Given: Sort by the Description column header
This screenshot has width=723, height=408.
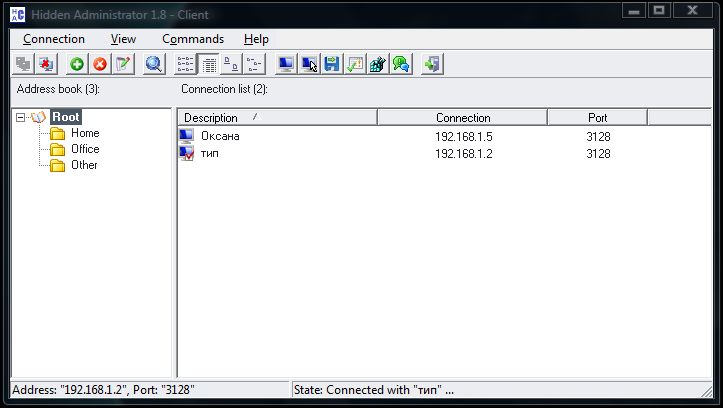Looking at the screenshot, I should (278, 118).
